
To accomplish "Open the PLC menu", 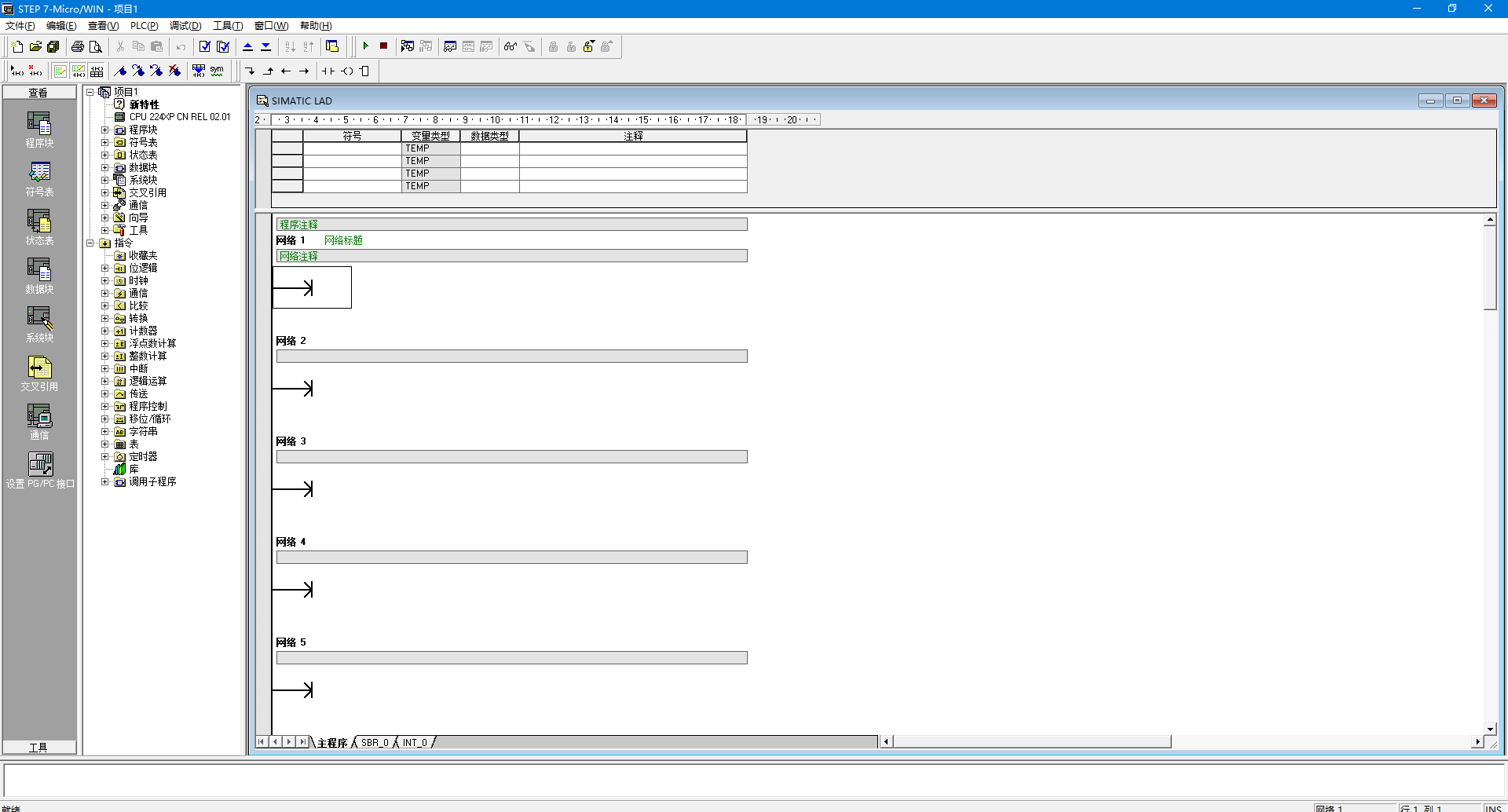I will [x=144, y=25].
